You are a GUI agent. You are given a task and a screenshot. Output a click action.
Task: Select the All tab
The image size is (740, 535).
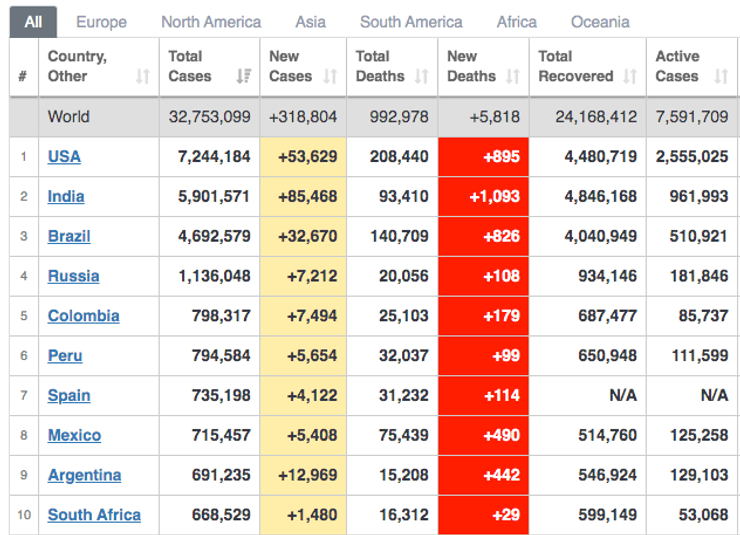(33, 22)
